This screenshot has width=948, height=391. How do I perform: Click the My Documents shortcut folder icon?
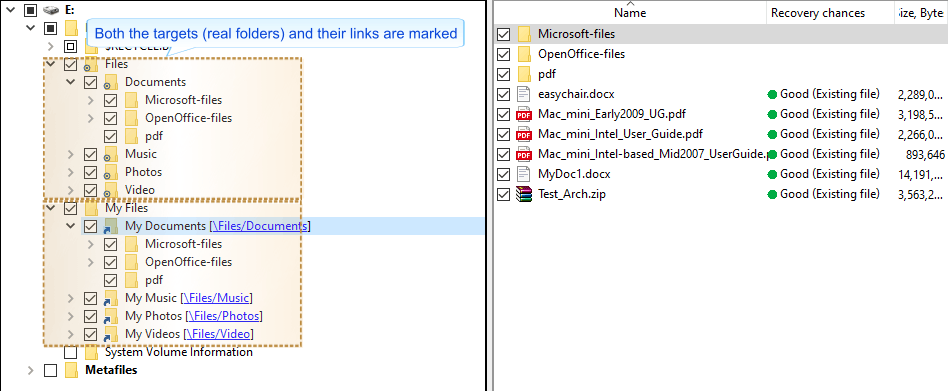point(111,227)
